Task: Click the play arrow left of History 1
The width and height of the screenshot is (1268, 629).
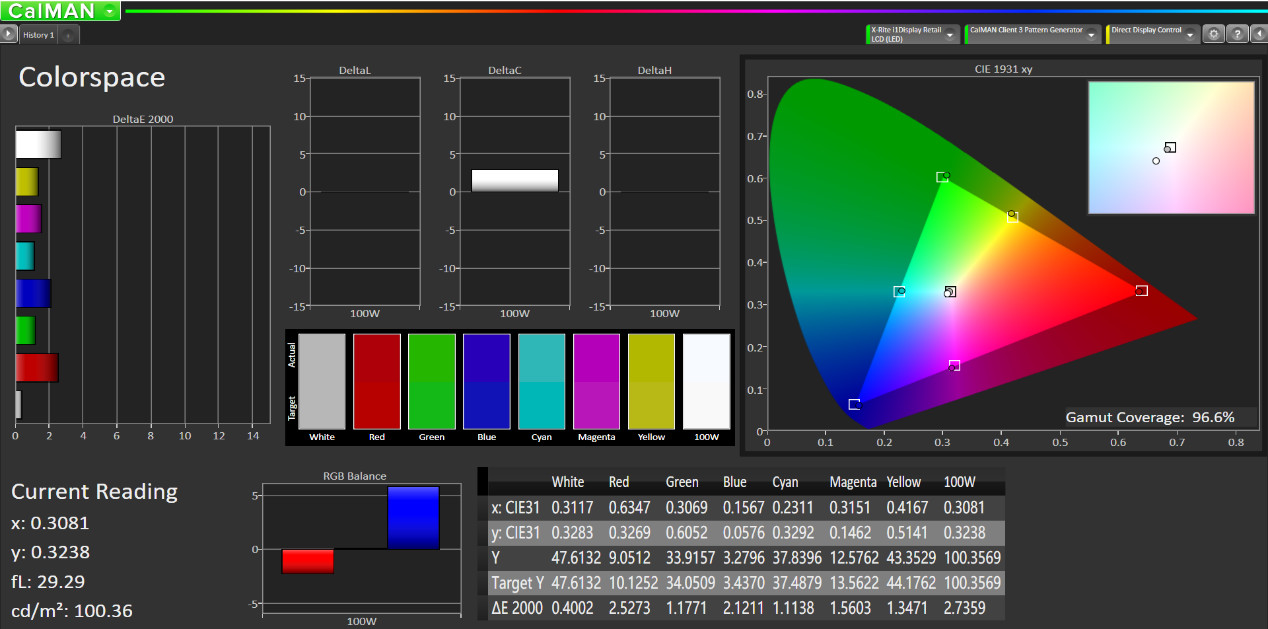Action: point(9,34)
